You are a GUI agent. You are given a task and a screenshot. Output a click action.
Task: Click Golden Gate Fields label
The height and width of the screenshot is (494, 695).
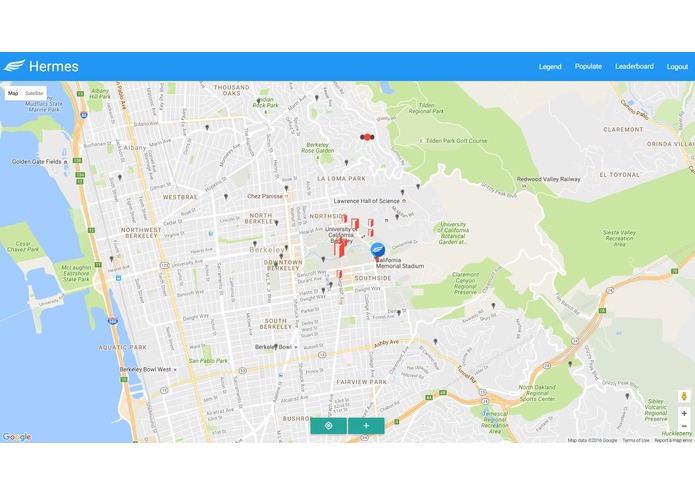[x=36, y=162]
